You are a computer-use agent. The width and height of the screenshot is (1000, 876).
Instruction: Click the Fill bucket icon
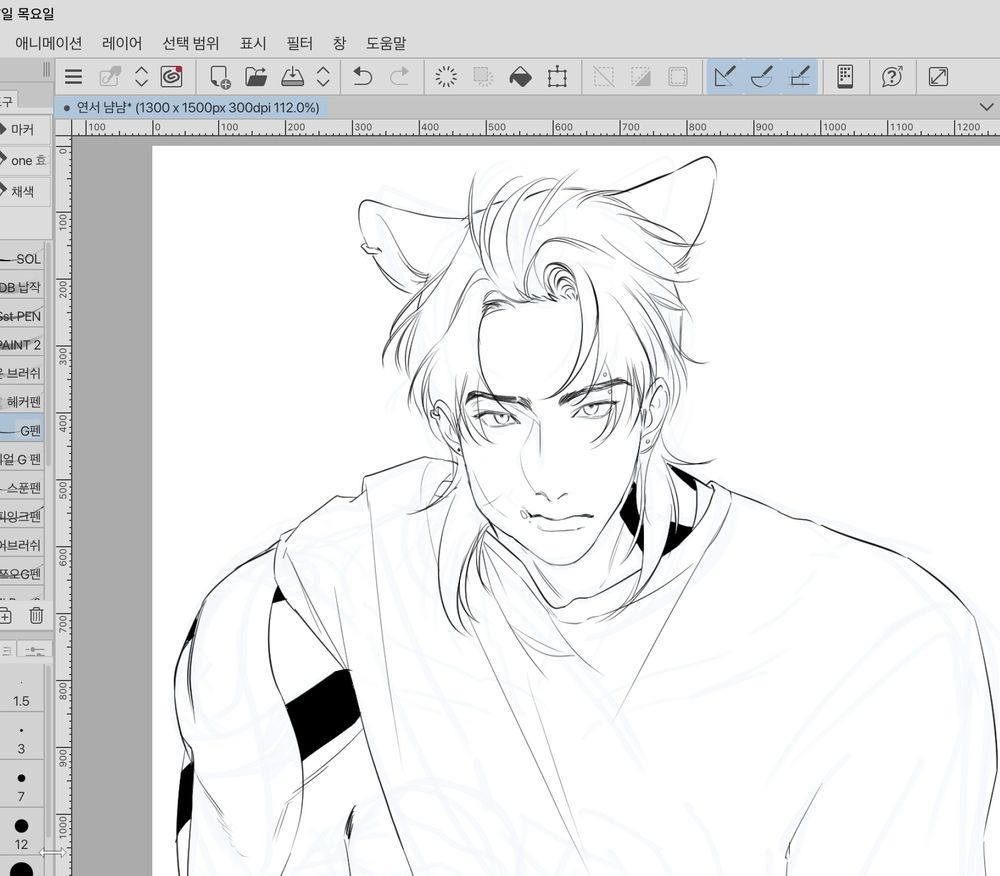tap(520, 77)
